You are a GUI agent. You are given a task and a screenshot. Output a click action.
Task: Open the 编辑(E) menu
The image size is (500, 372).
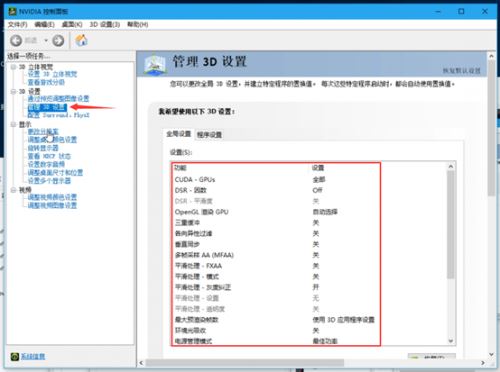click(44, 24)
